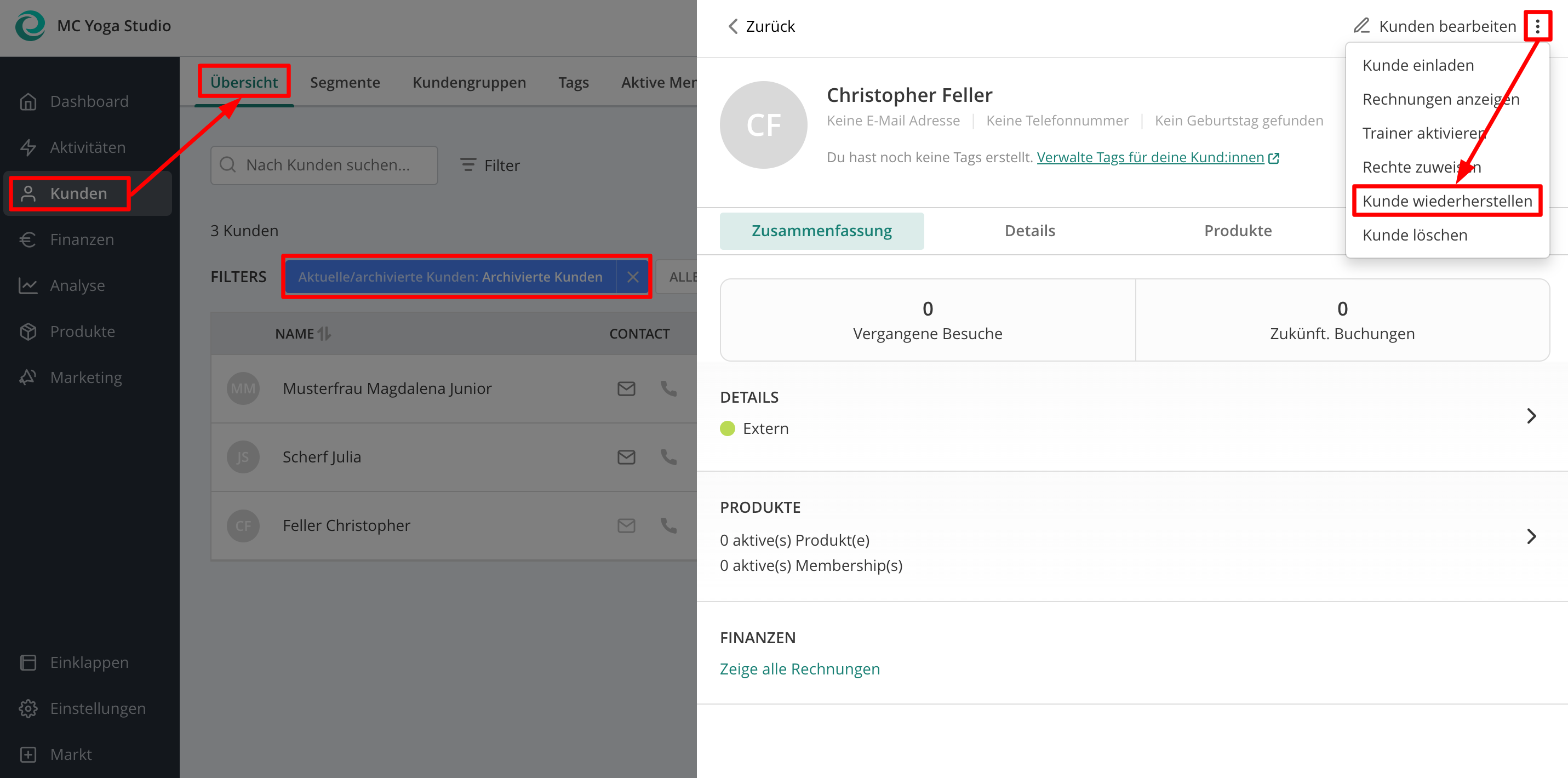This screenshot has height=778, width=1568.
Task: Click Zeige alle Rechnungen link
Action: [799, 669]
